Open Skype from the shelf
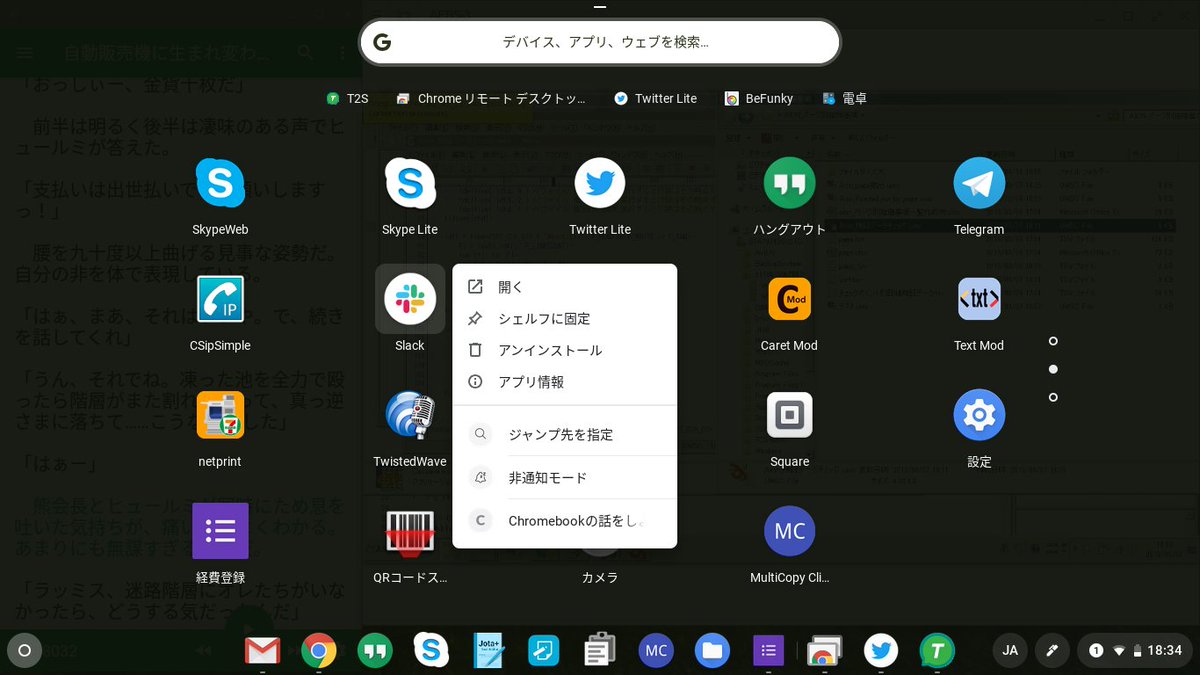The height and width of the screenshot is (675, 1200). 431,651
